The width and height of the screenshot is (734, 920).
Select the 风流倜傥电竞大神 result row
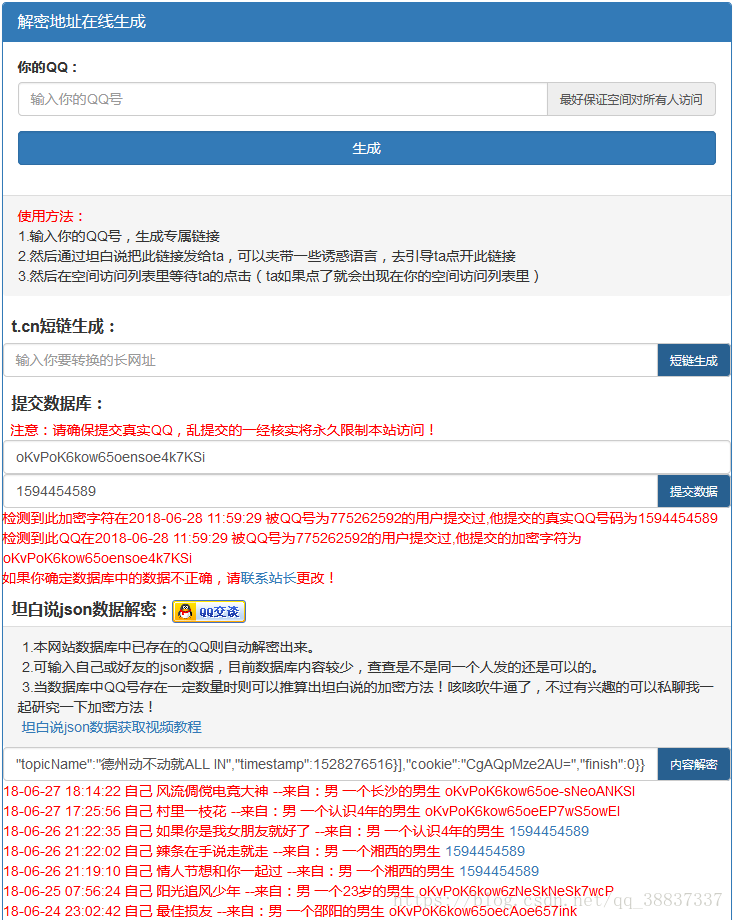(x=319, y=792)
